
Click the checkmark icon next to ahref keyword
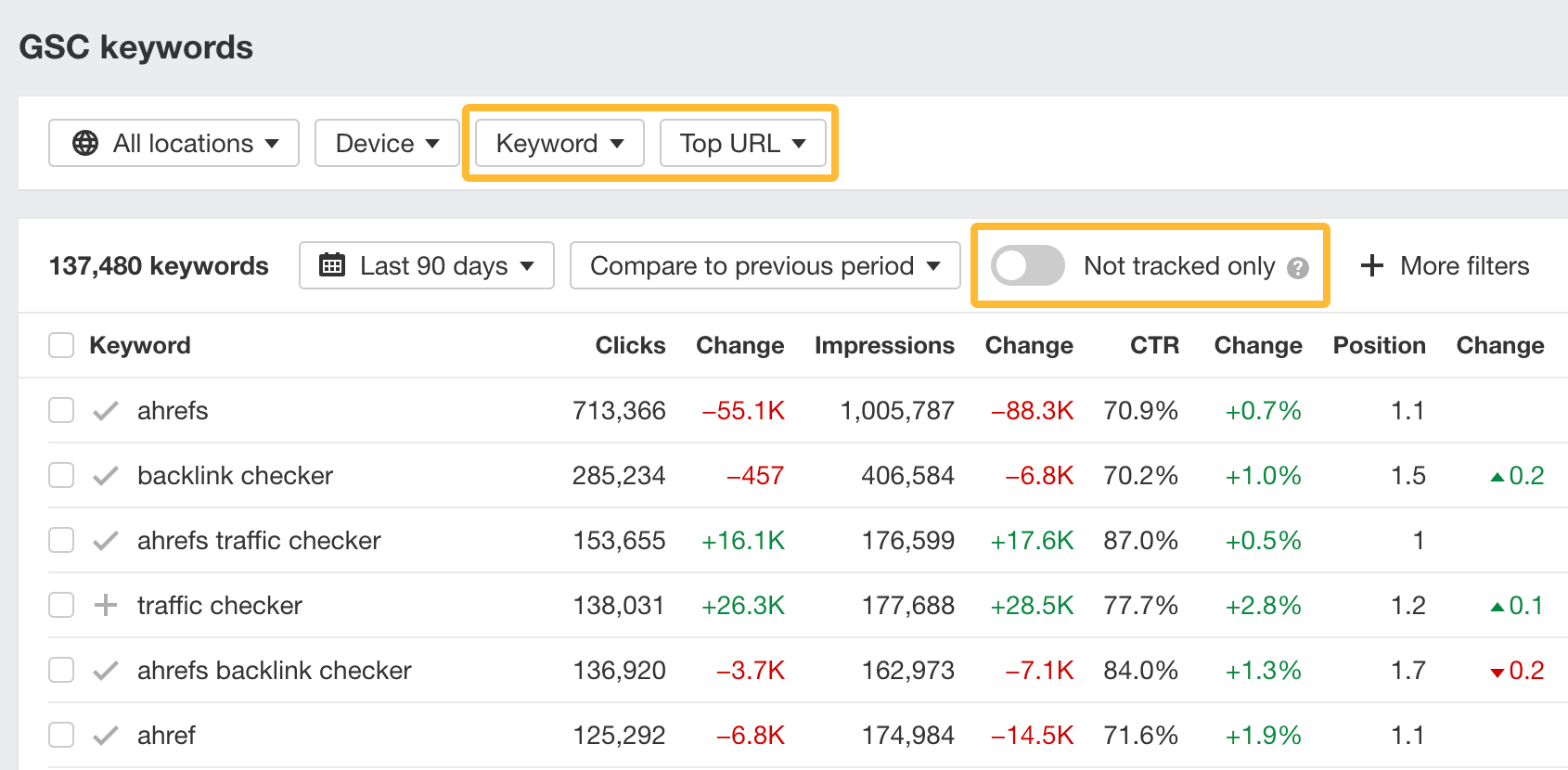pos(106,736)
